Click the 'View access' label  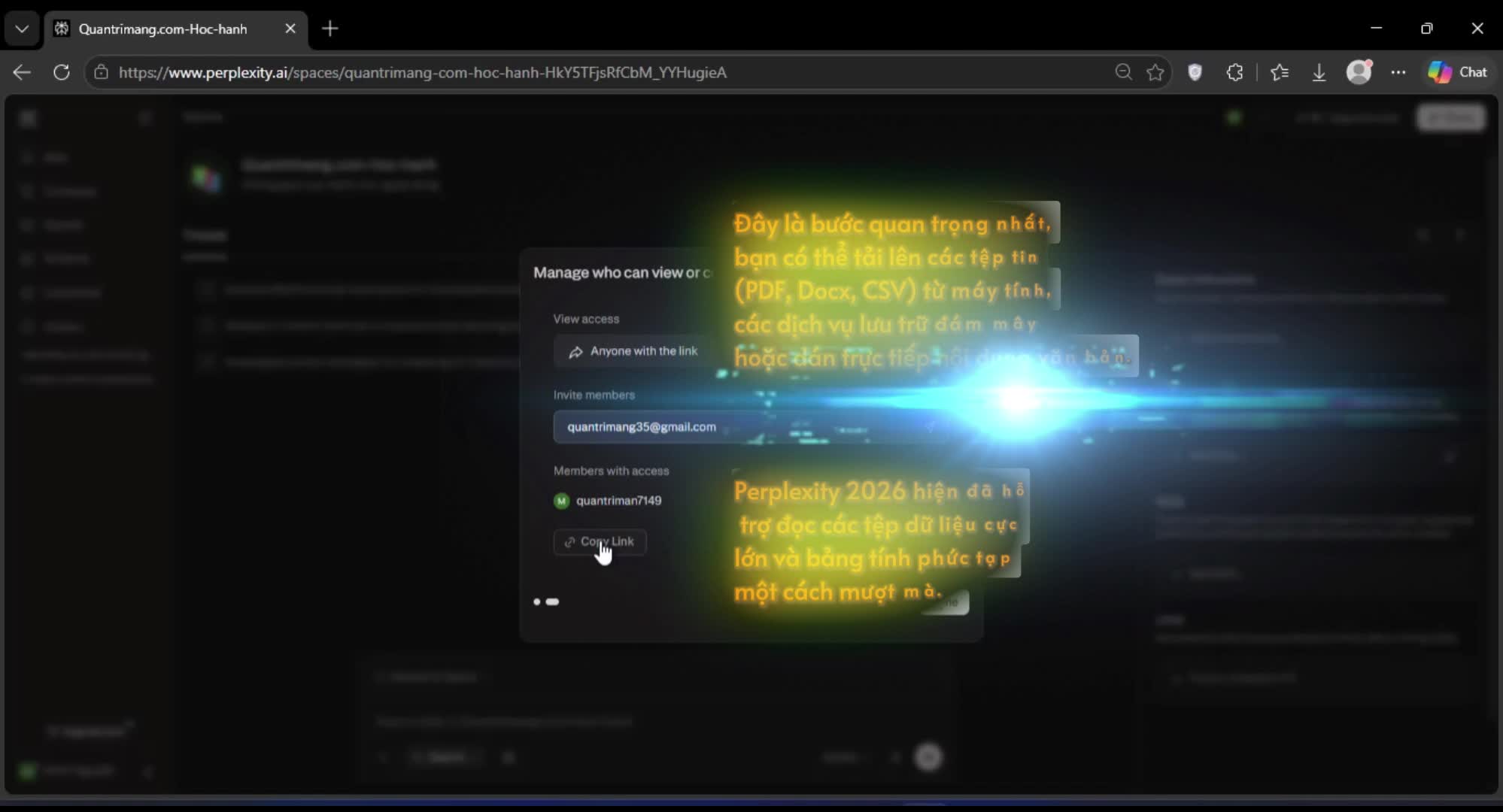[x=586, y=319]
